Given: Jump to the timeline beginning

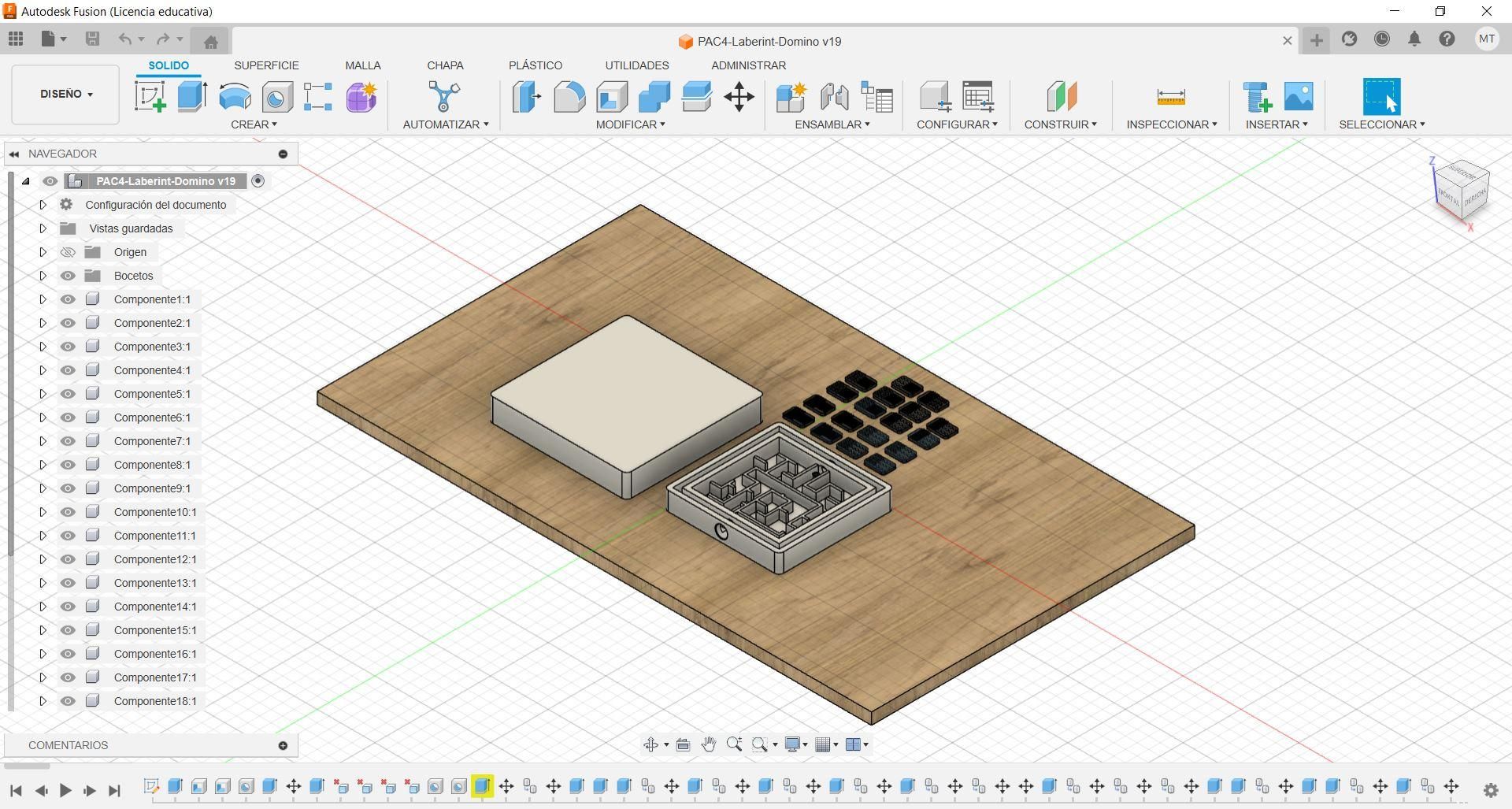Looking at the screenshot, I should 16,790.
